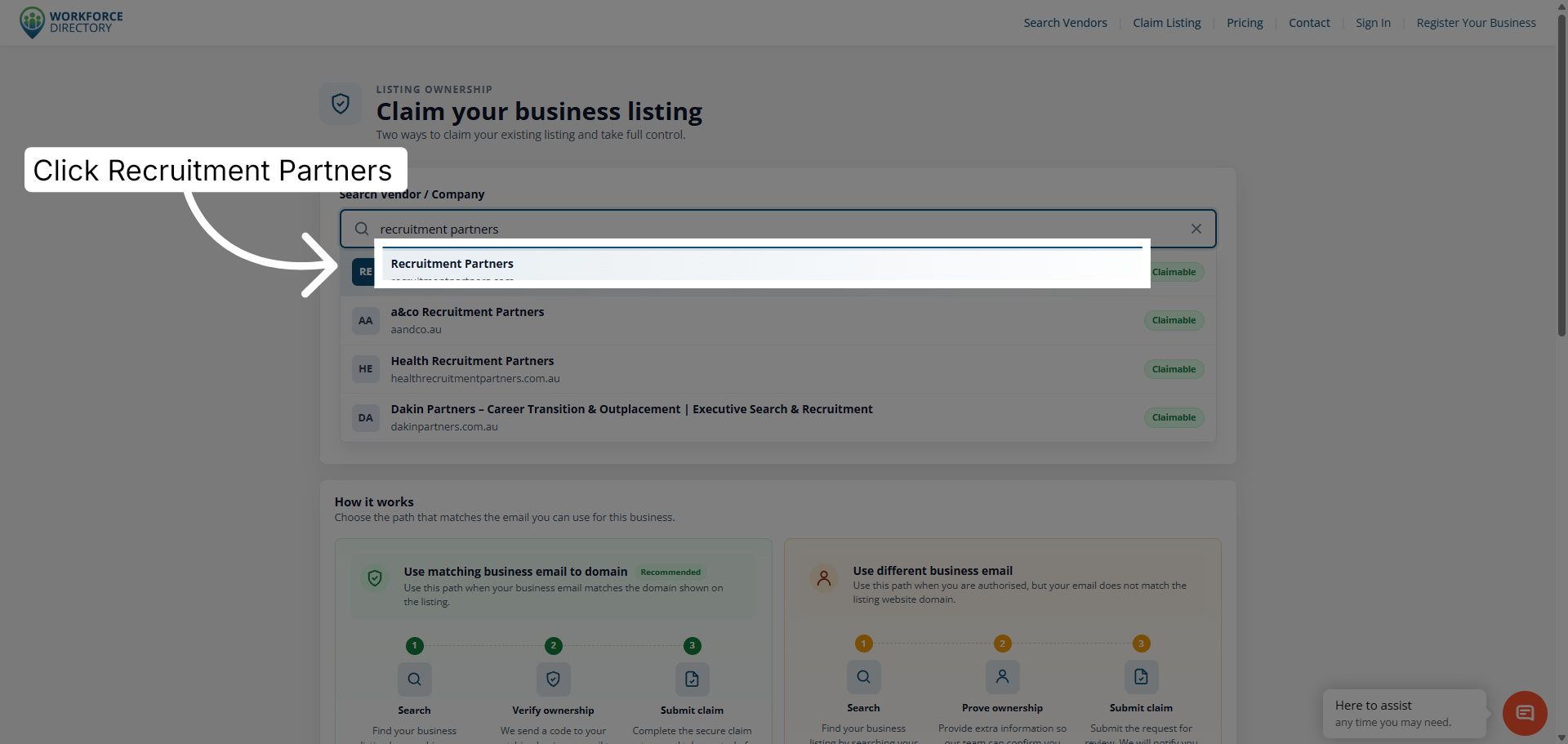This screenshot has height=744, width=1568.
Task: Click the Recommended badge
Action: 670,572
